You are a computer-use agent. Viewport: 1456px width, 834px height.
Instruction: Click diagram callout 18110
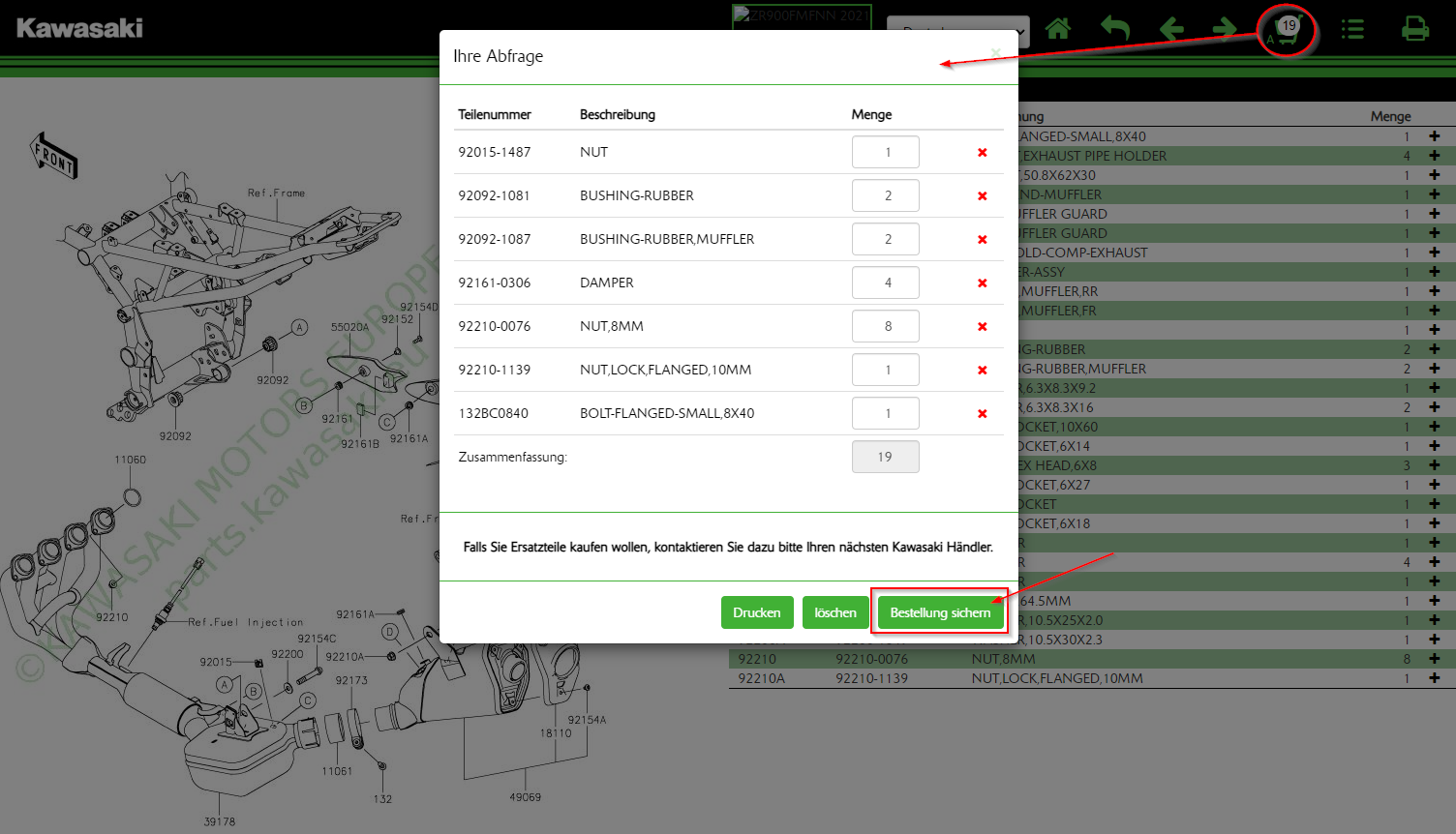coord(556,733)
